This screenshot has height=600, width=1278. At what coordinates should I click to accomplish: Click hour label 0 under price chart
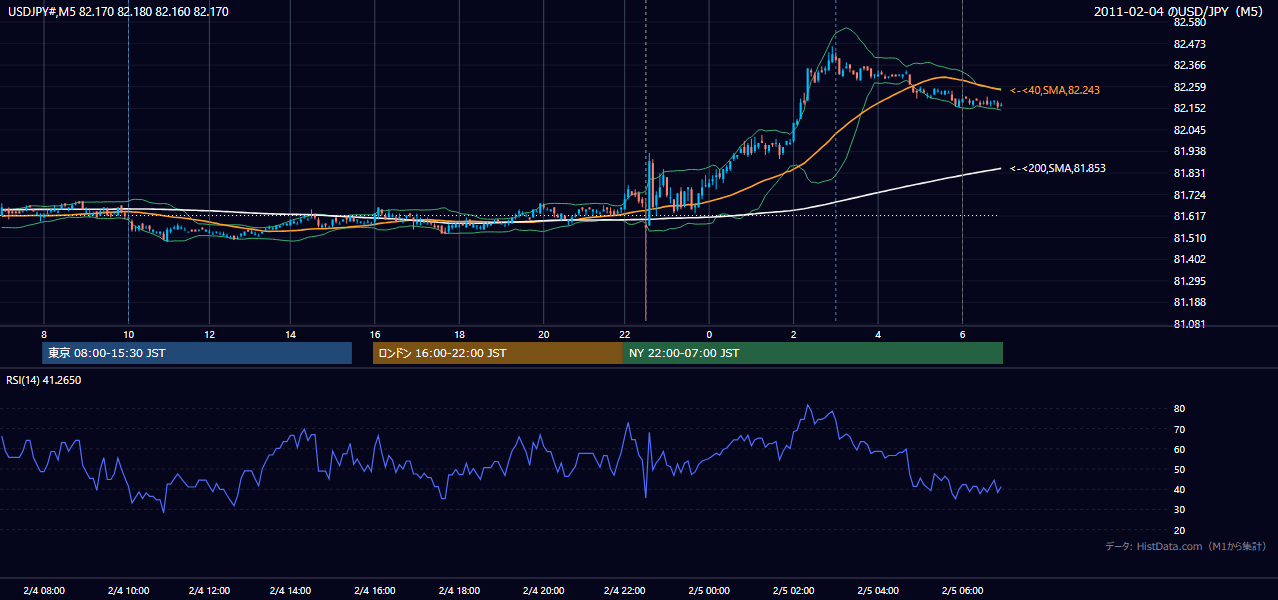tap(709, 334)
